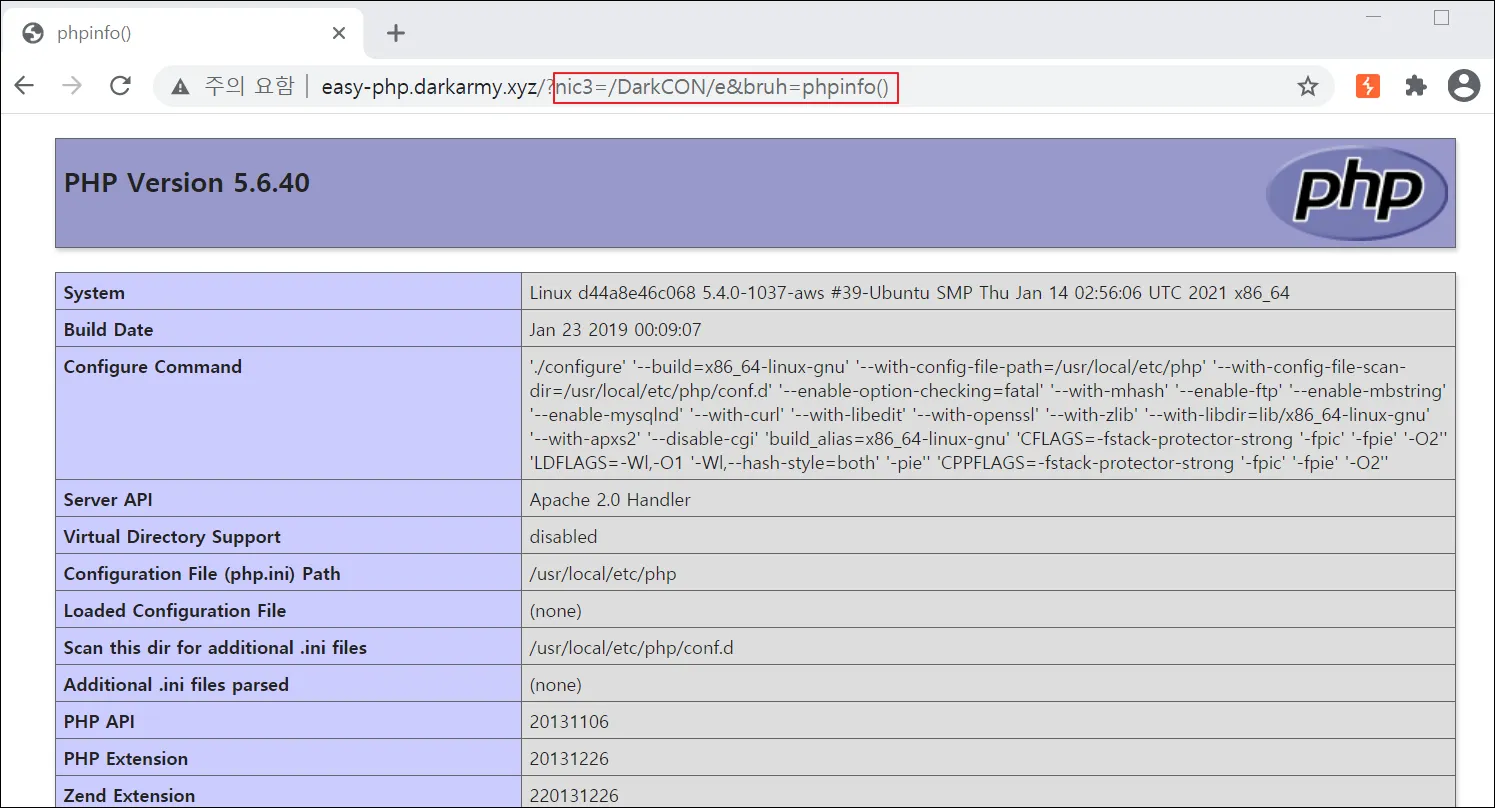Click the '20131106' PHP API value

[569, 722]
